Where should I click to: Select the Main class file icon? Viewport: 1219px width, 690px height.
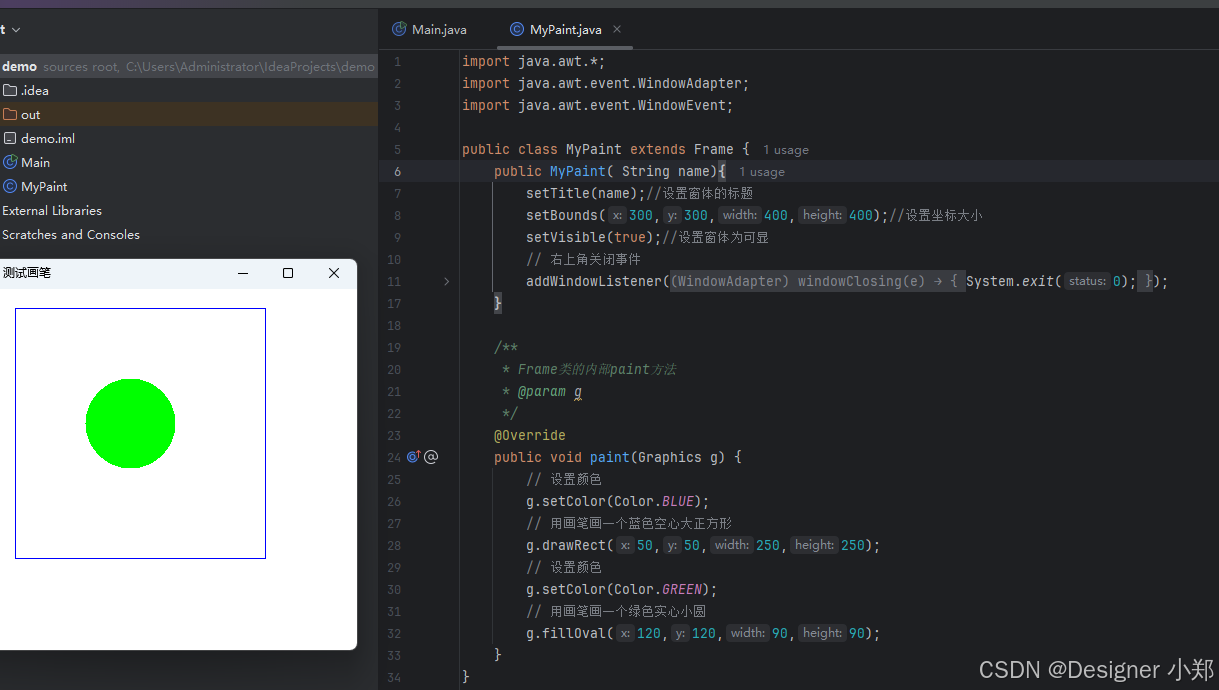coord(10,162)
